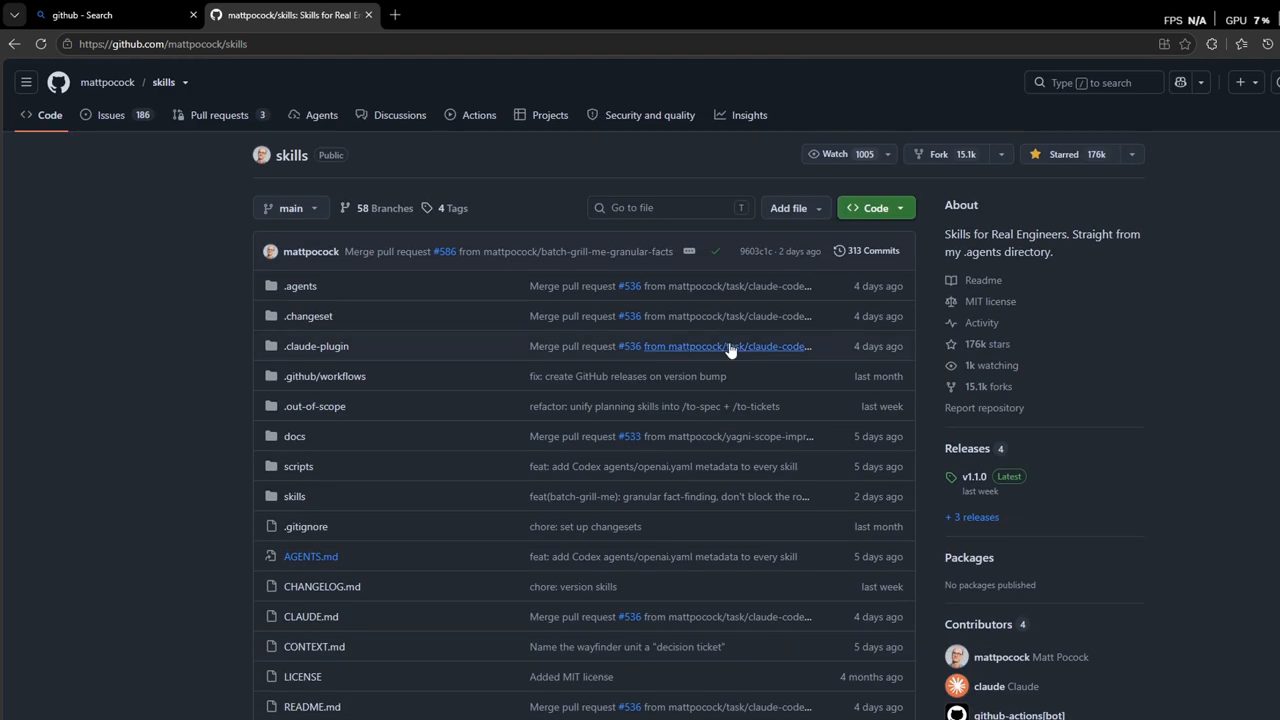Open the .agents folder
Screen dimensions: 1280x720
point(300,286)
